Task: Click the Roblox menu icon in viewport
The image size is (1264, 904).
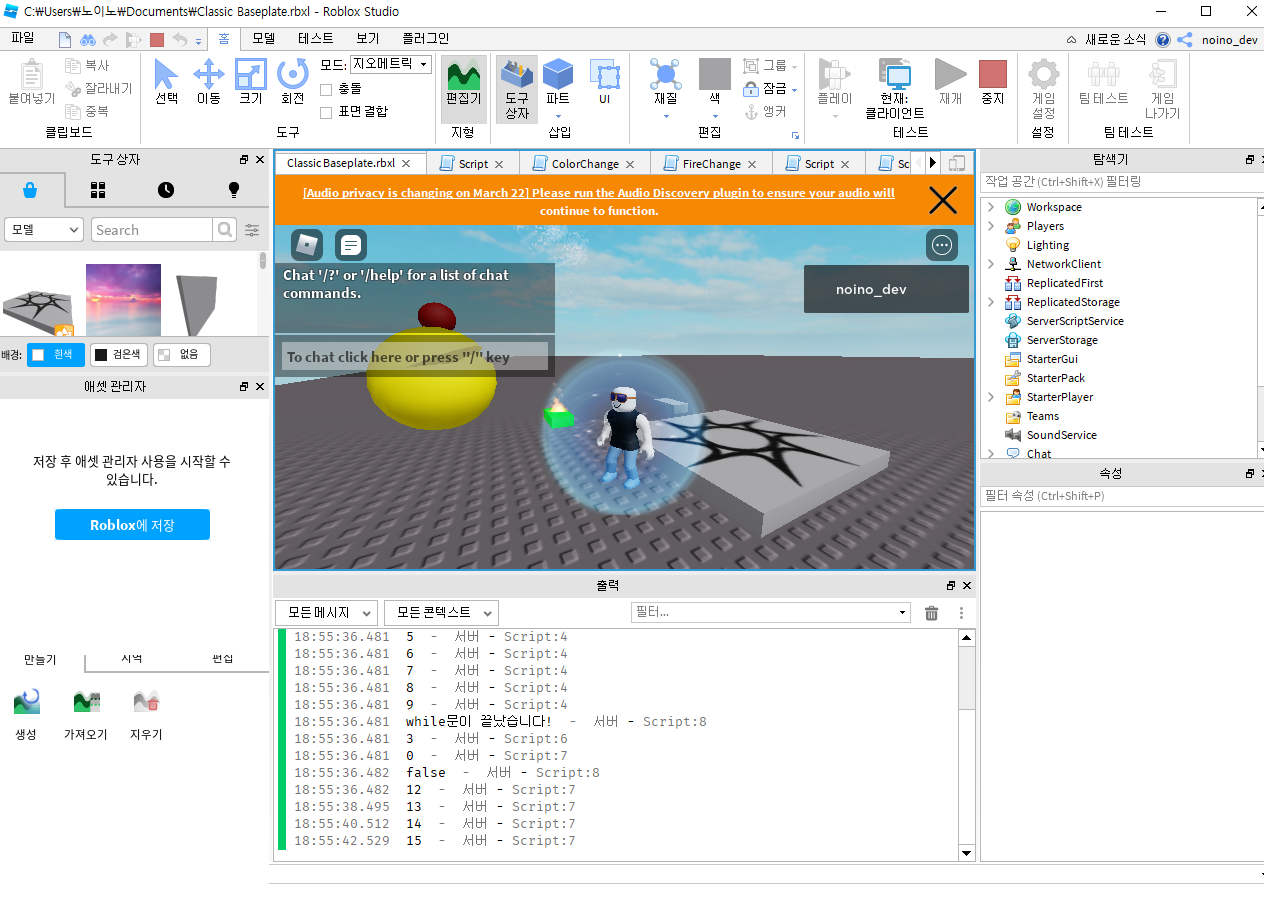Action: [307, 244]
